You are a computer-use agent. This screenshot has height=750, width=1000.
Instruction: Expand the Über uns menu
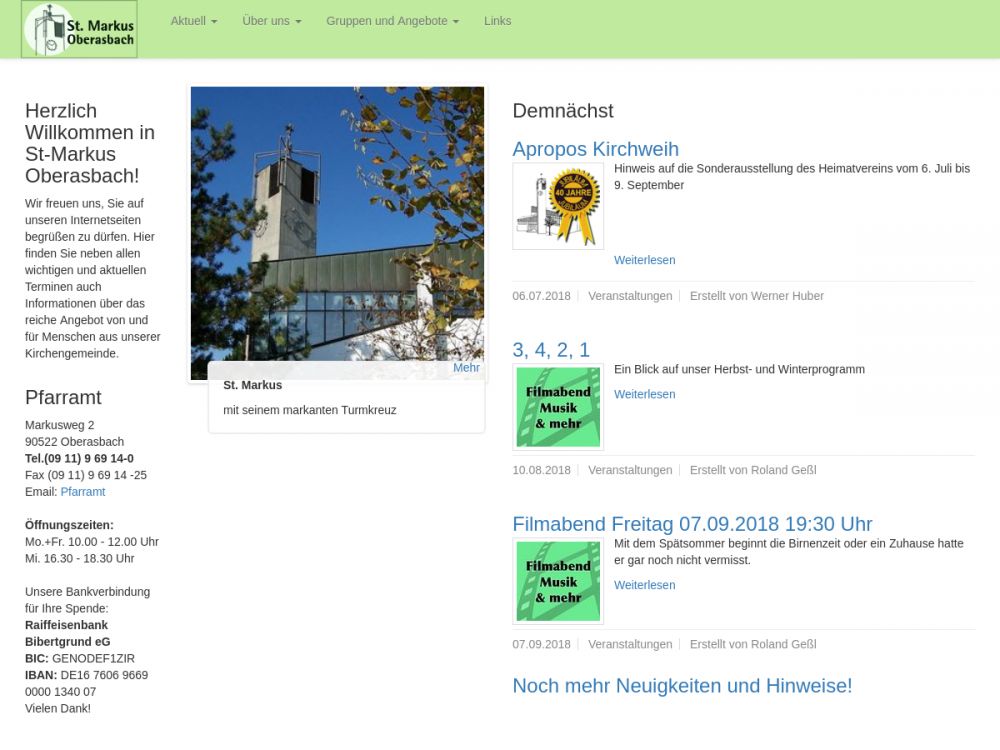271,21
